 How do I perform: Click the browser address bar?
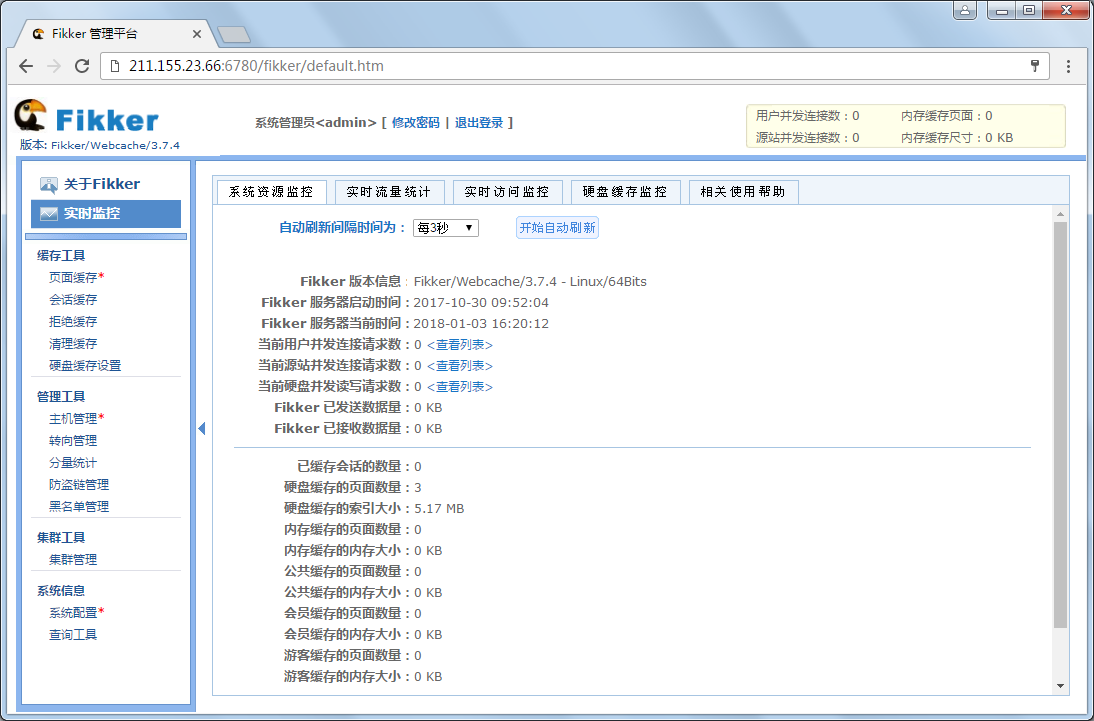point(575,66)
